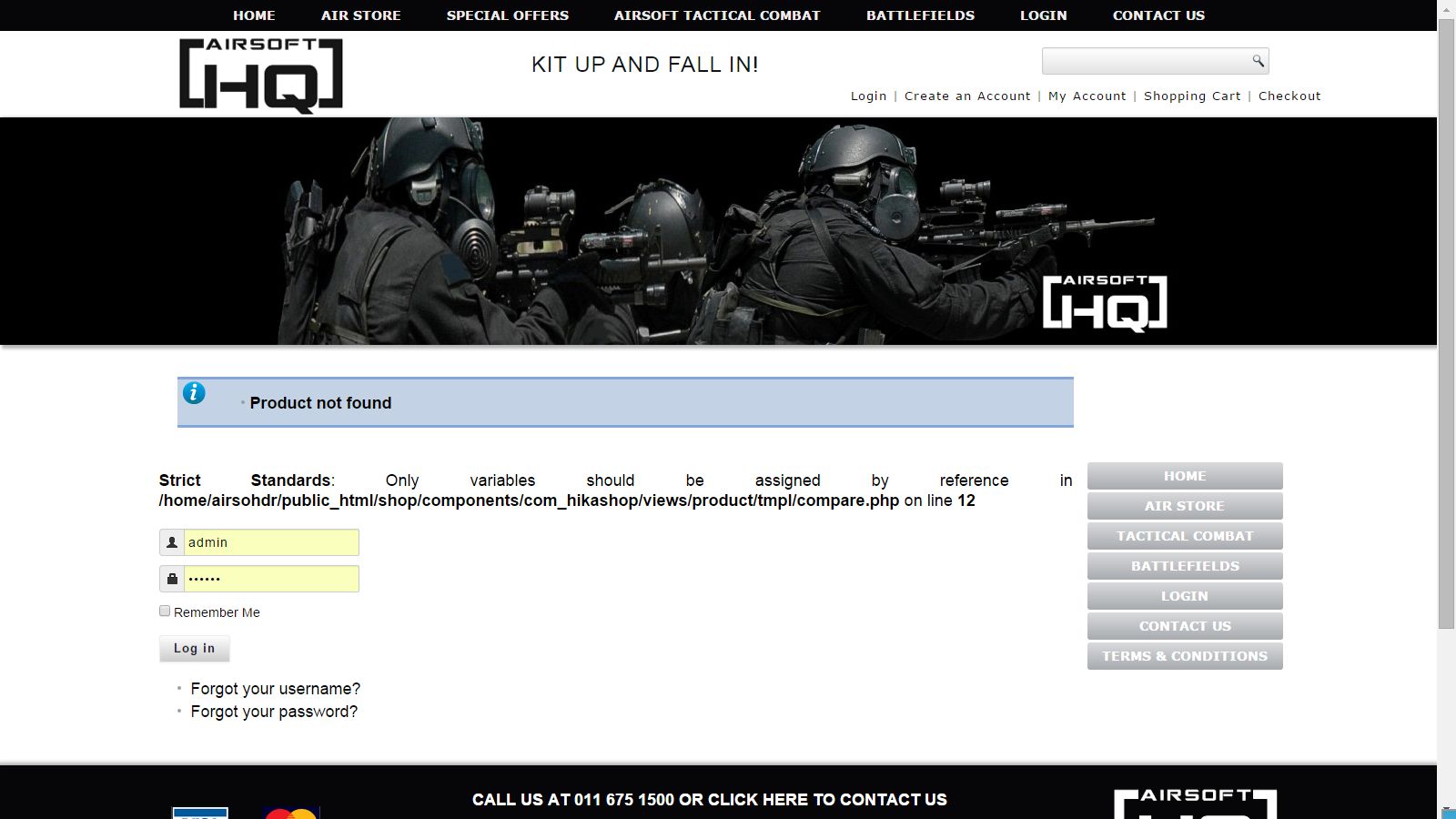
Task: Click the HOME button in the sidebar menu
Action: 1185,476
